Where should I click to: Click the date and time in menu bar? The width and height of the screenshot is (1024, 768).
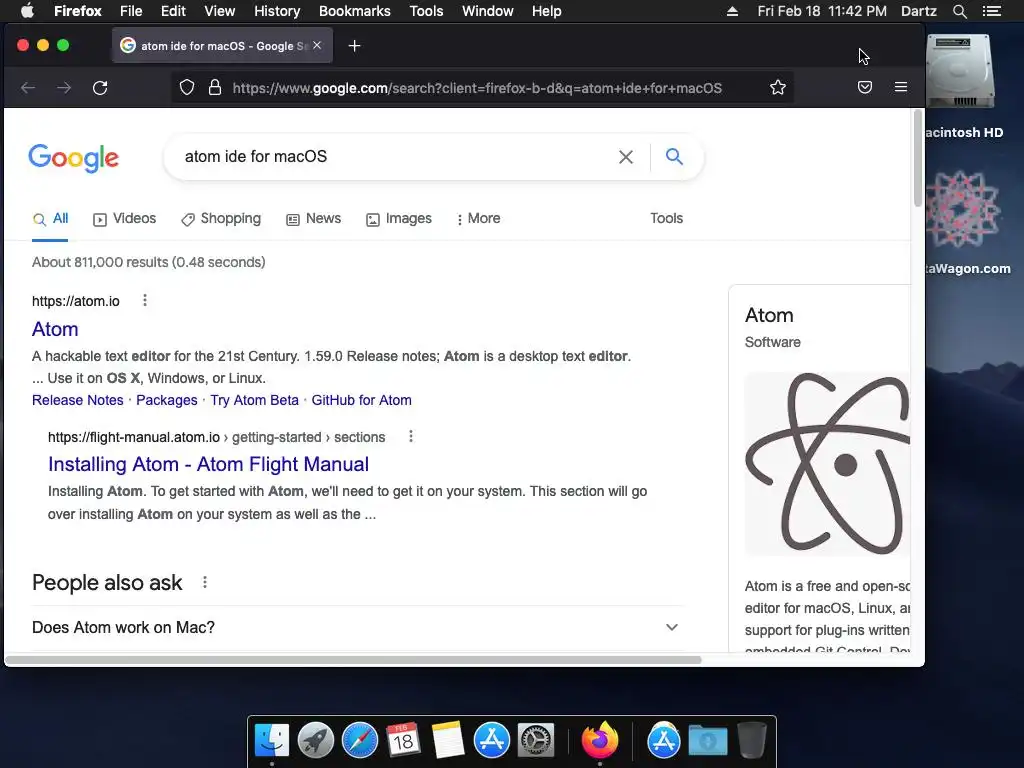pos(822,11)
